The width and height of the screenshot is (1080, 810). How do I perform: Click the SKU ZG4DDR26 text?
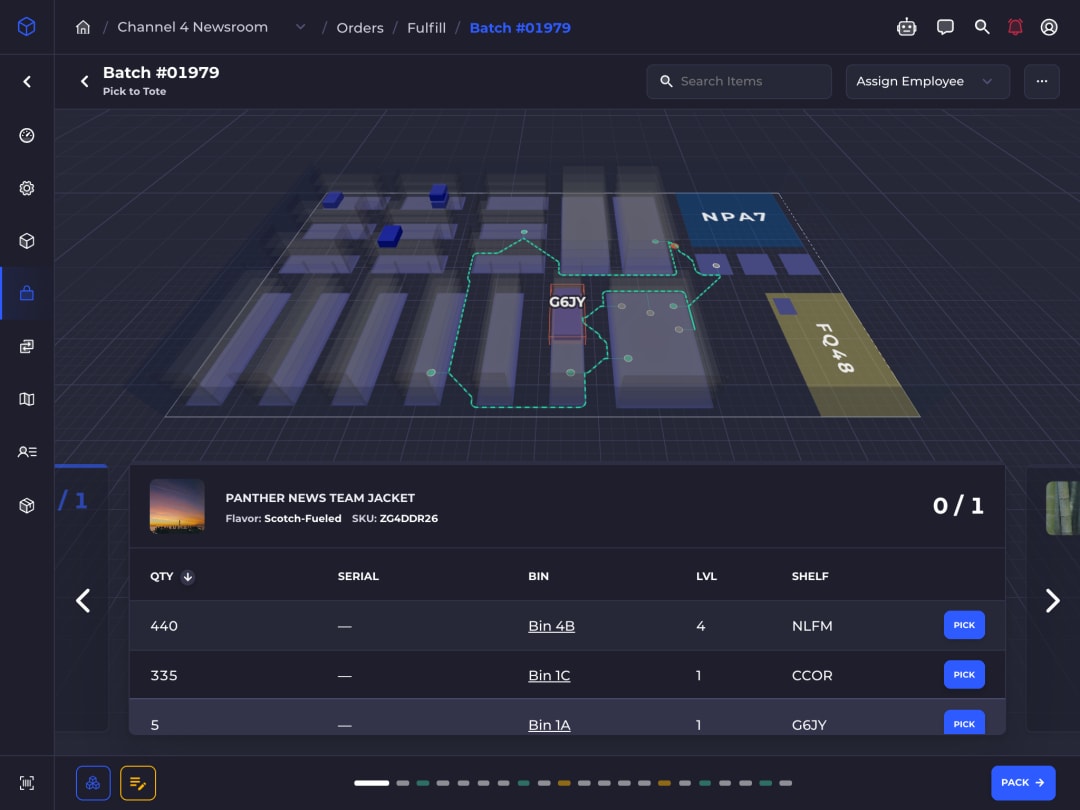coord(395,519)
